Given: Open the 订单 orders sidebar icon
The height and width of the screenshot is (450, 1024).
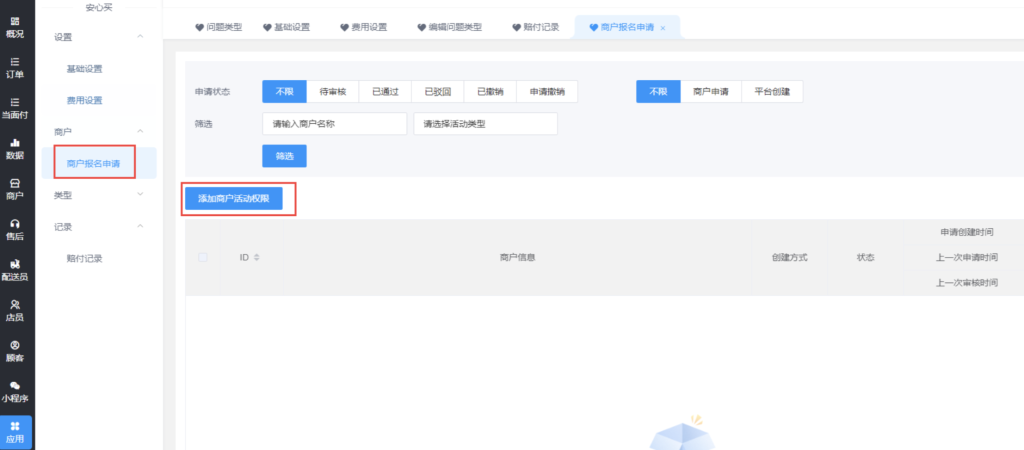Looking at the screenshot, I should click(x=15, y=65).
